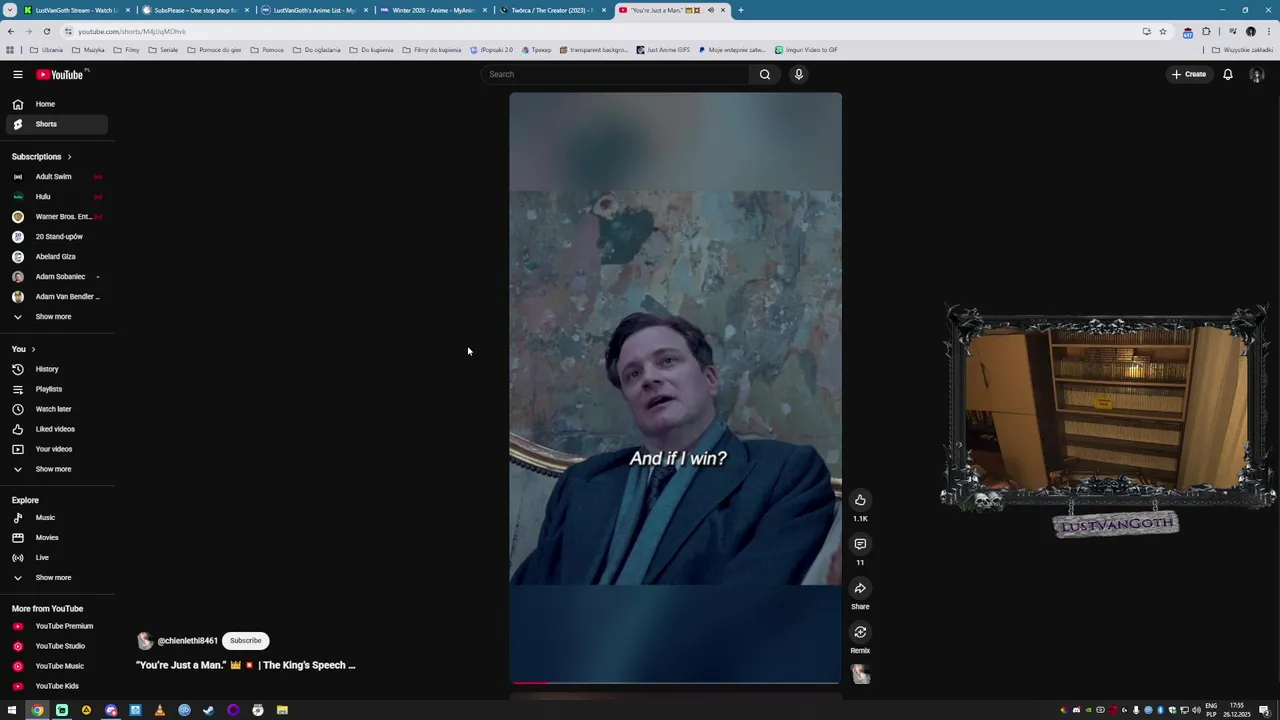Viewport: 1280px width, 720px height.
Task: Open Warner Bros. Ent... subscription
Action: coord(55,217)
